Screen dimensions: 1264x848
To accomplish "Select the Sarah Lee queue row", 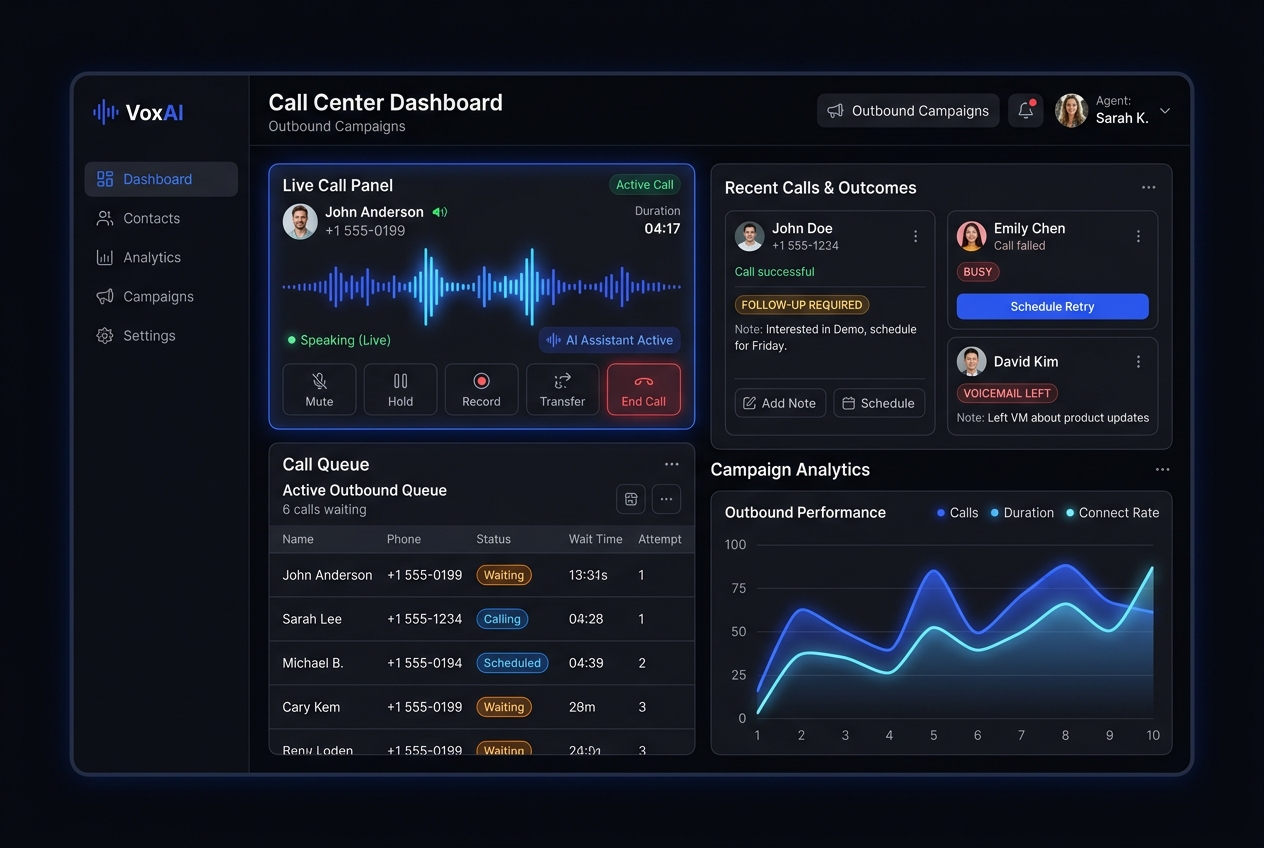I will click(x=481, y=619).
